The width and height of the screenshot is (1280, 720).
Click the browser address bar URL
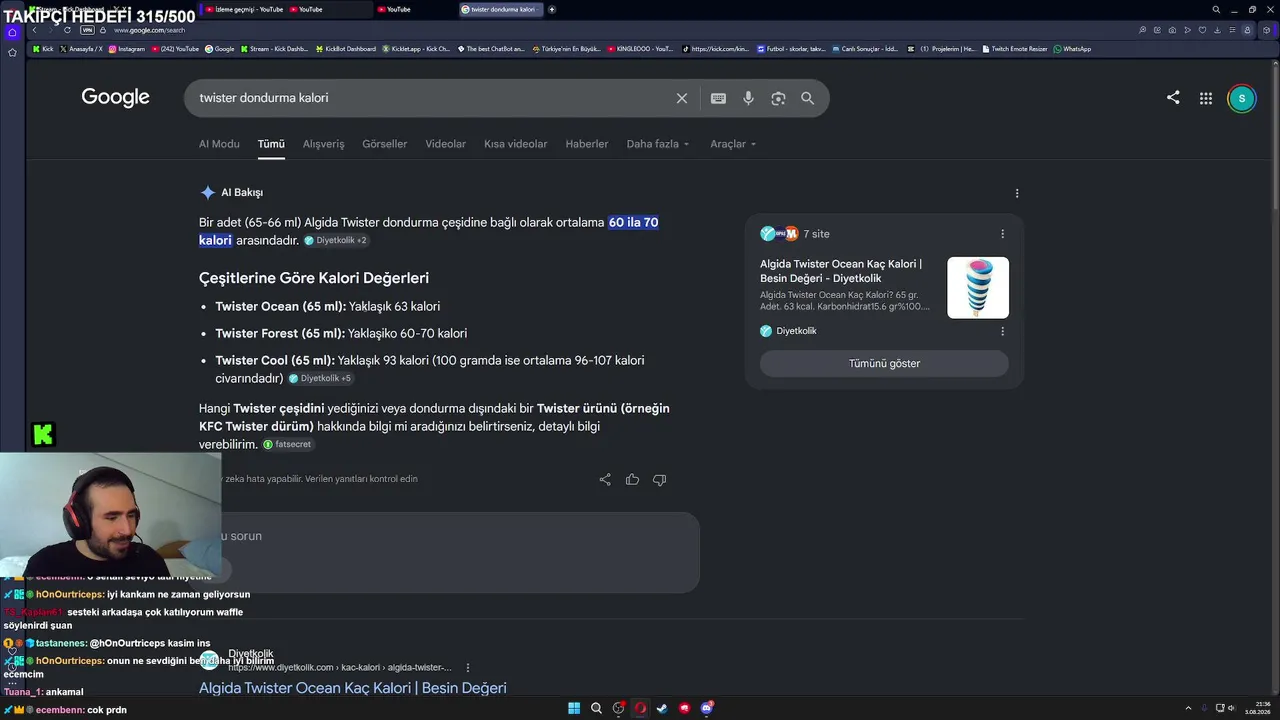150,30
